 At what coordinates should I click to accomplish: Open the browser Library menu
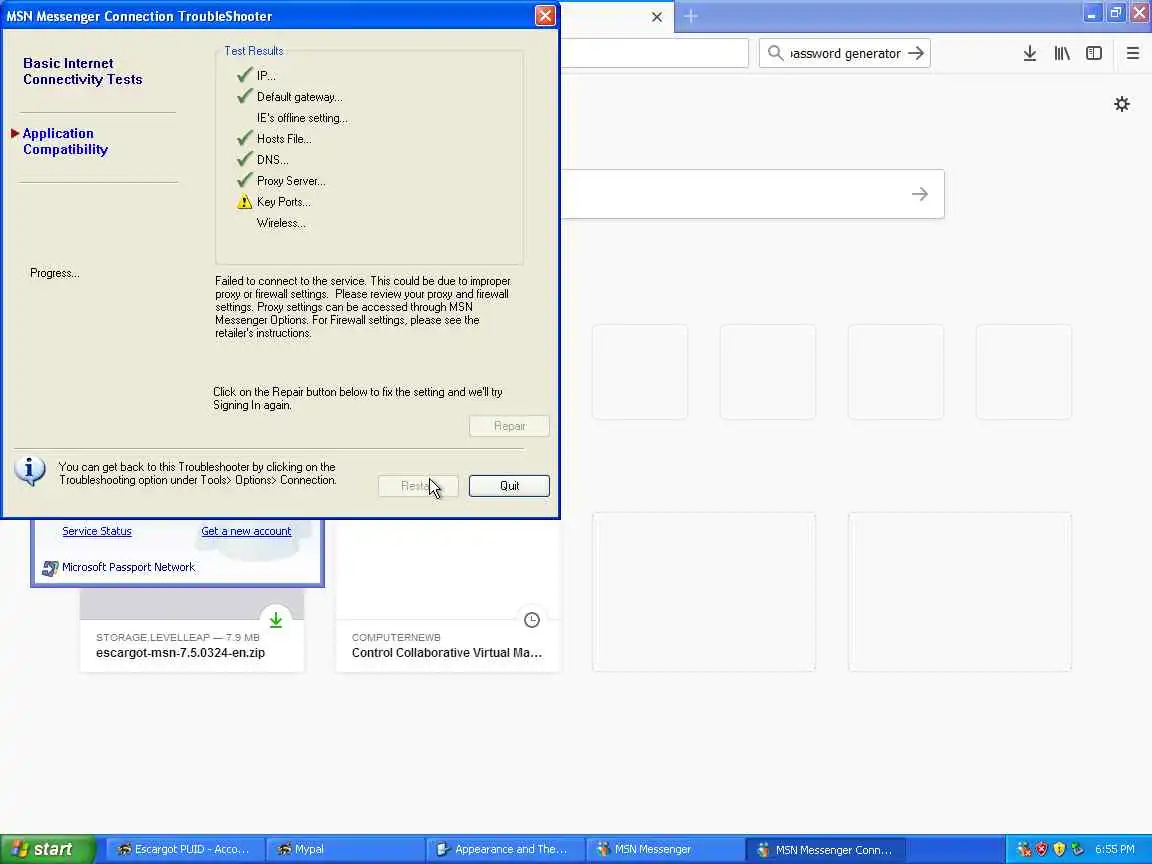pos(1062,53)
